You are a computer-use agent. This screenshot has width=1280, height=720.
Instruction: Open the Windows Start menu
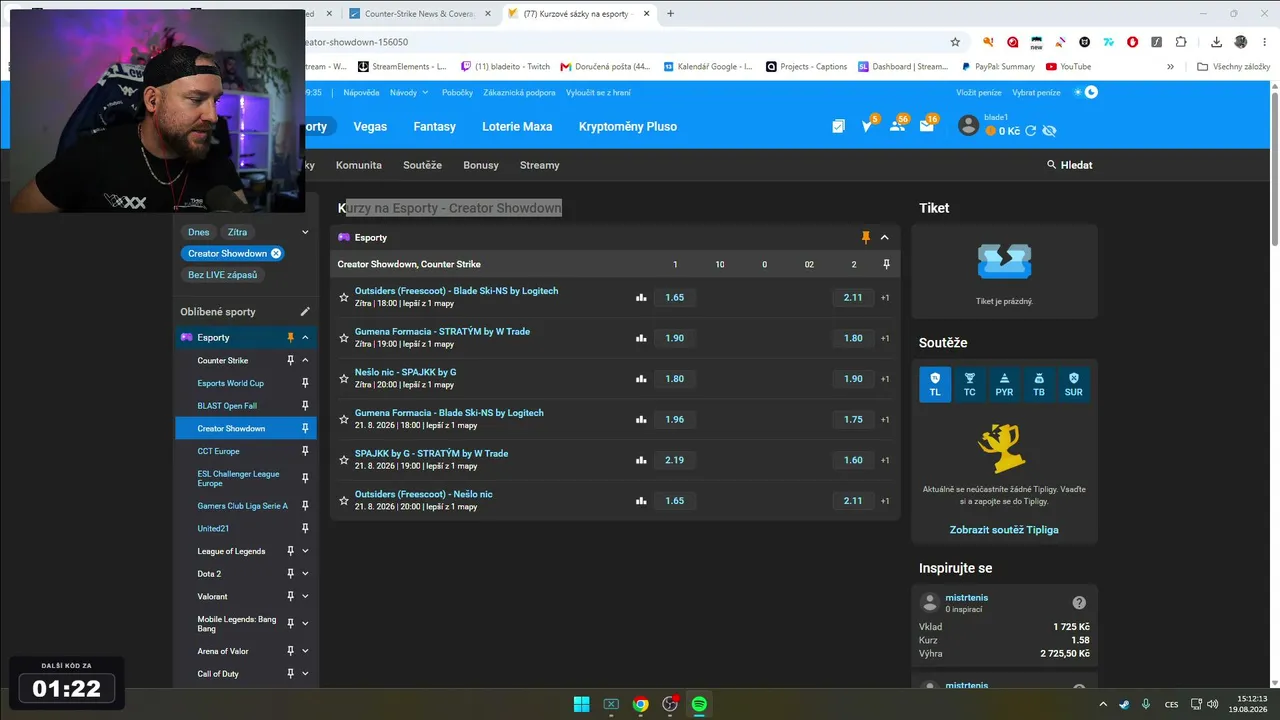pyautogui.click(x=581, y=704)
